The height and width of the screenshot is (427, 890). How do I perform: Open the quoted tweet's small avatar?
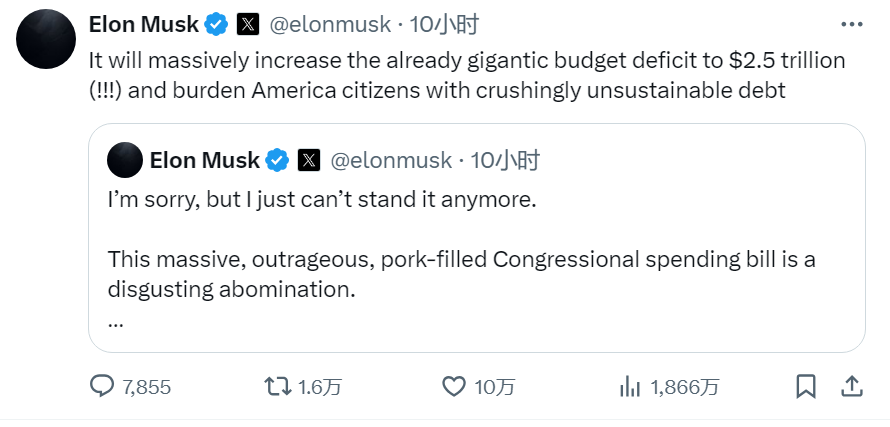tap(125, 160)
